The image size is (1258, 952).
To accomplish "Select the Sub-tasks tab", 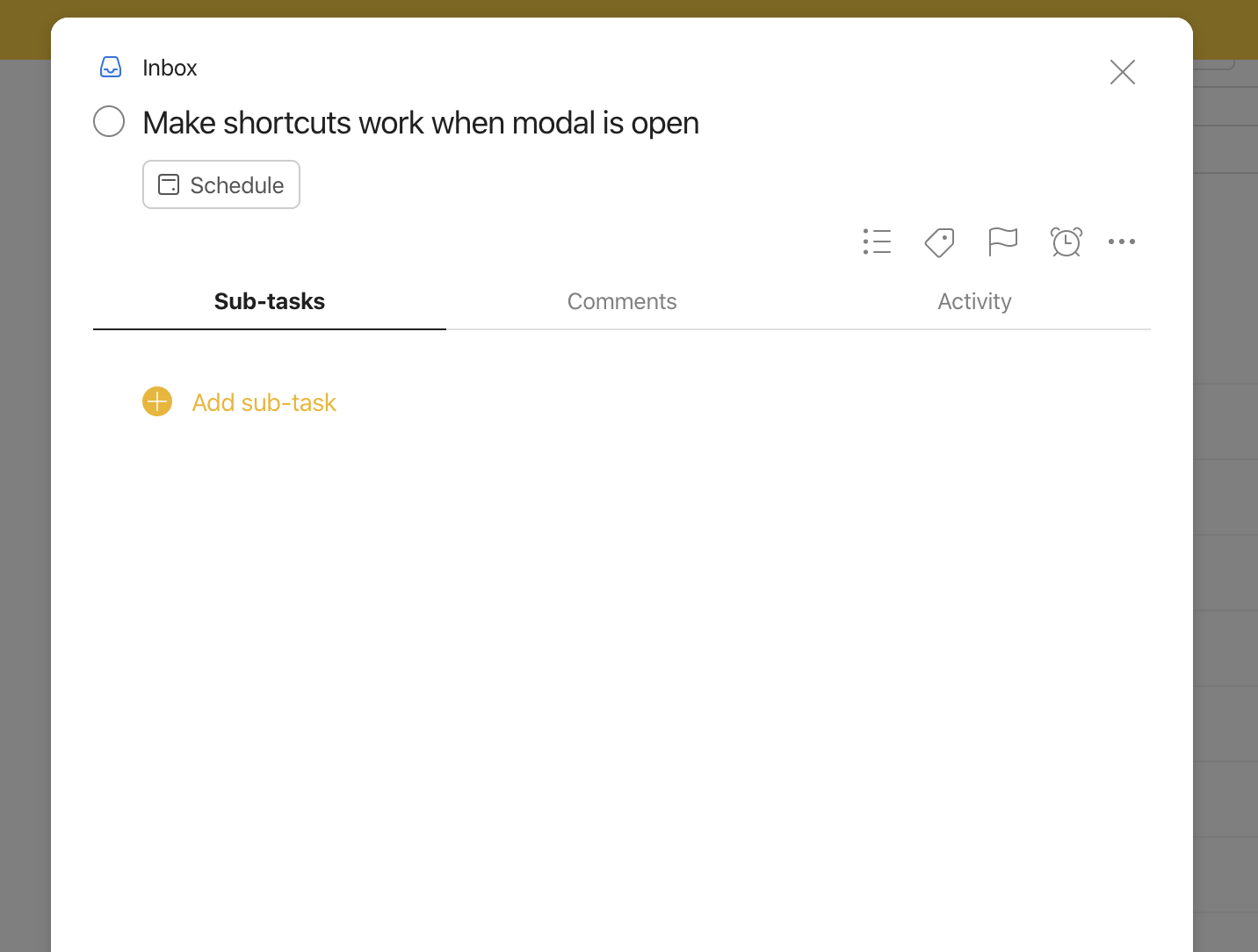I will click(270, 301).
